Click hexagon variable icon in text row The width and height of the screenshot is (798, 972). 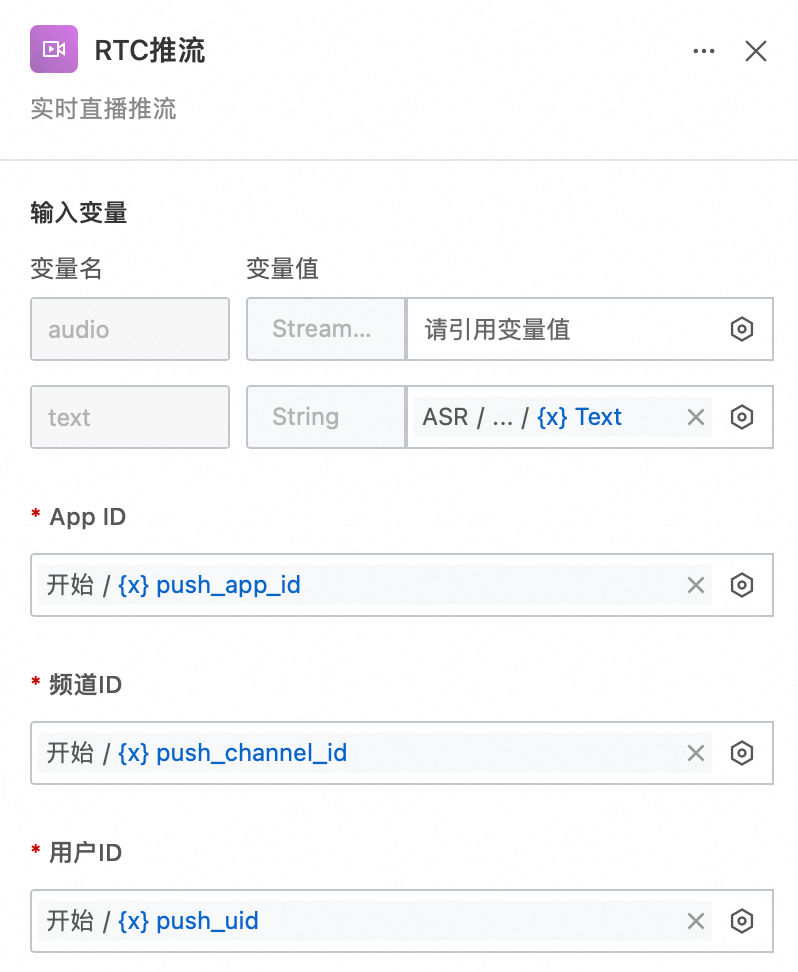click(741, 417)
